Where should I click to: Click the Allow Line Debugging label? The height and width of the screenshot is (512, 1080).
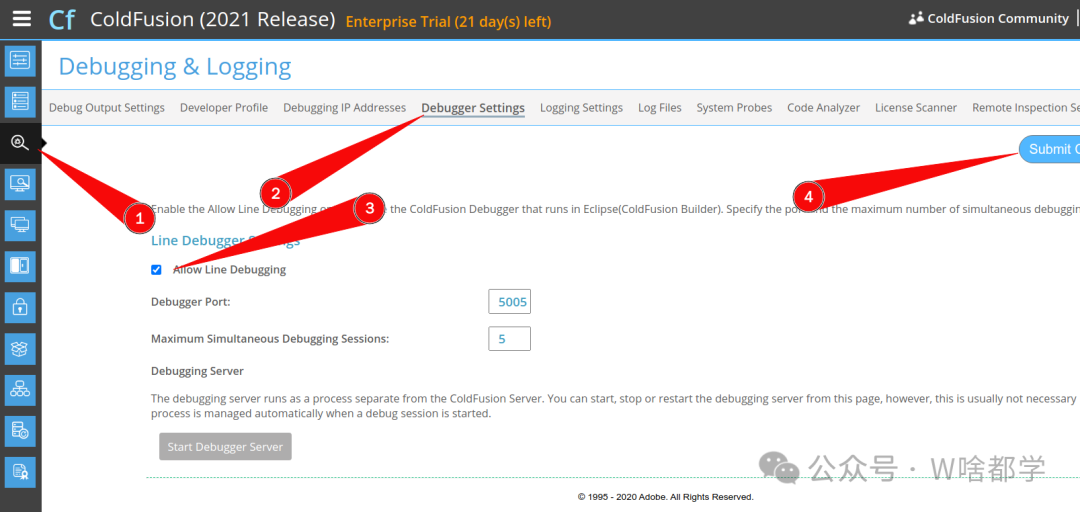pos(229,269)
